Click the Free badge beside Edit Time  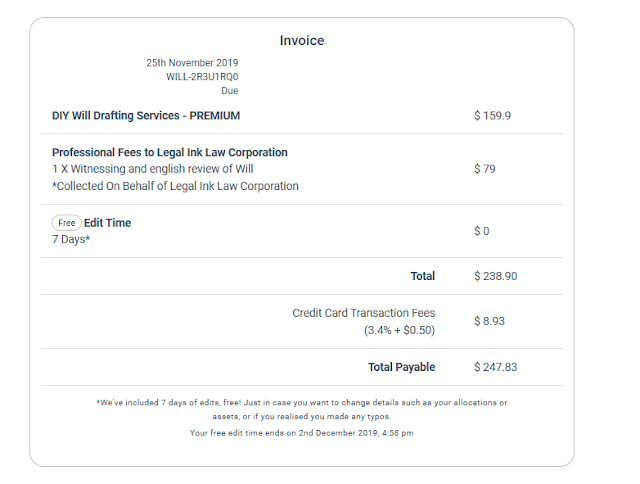pyautogui.click(x=67, y=223)
